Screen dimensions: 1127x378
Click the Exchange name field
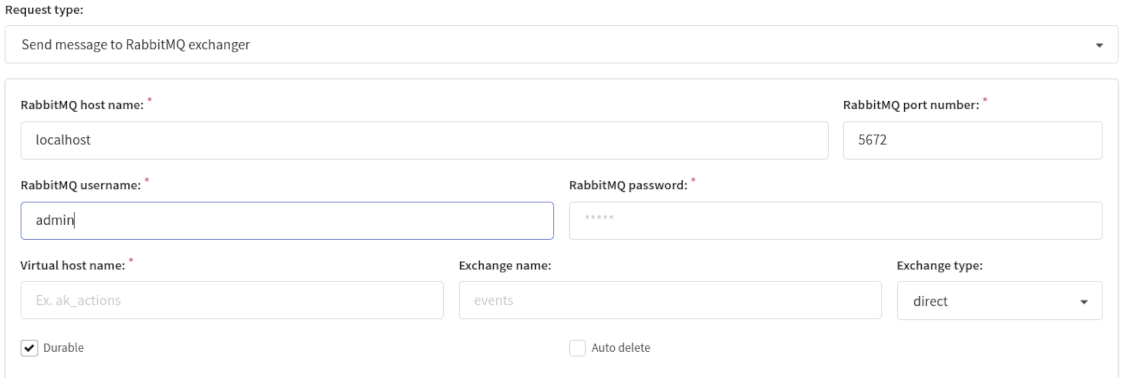[670, 300]
